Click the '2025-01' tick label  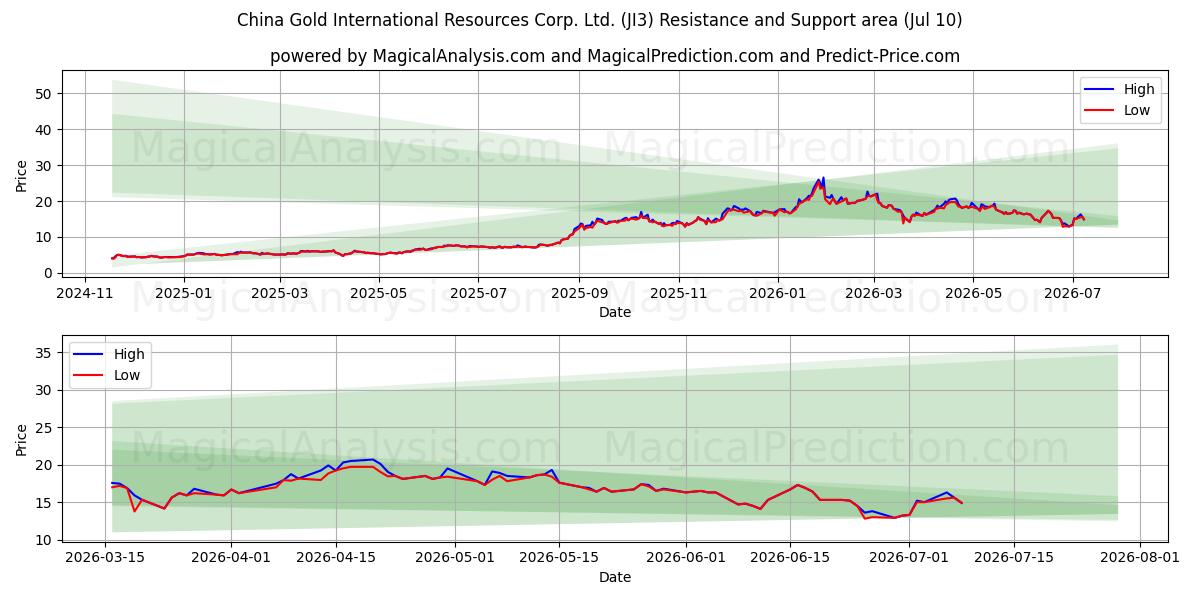coord(184,293)
